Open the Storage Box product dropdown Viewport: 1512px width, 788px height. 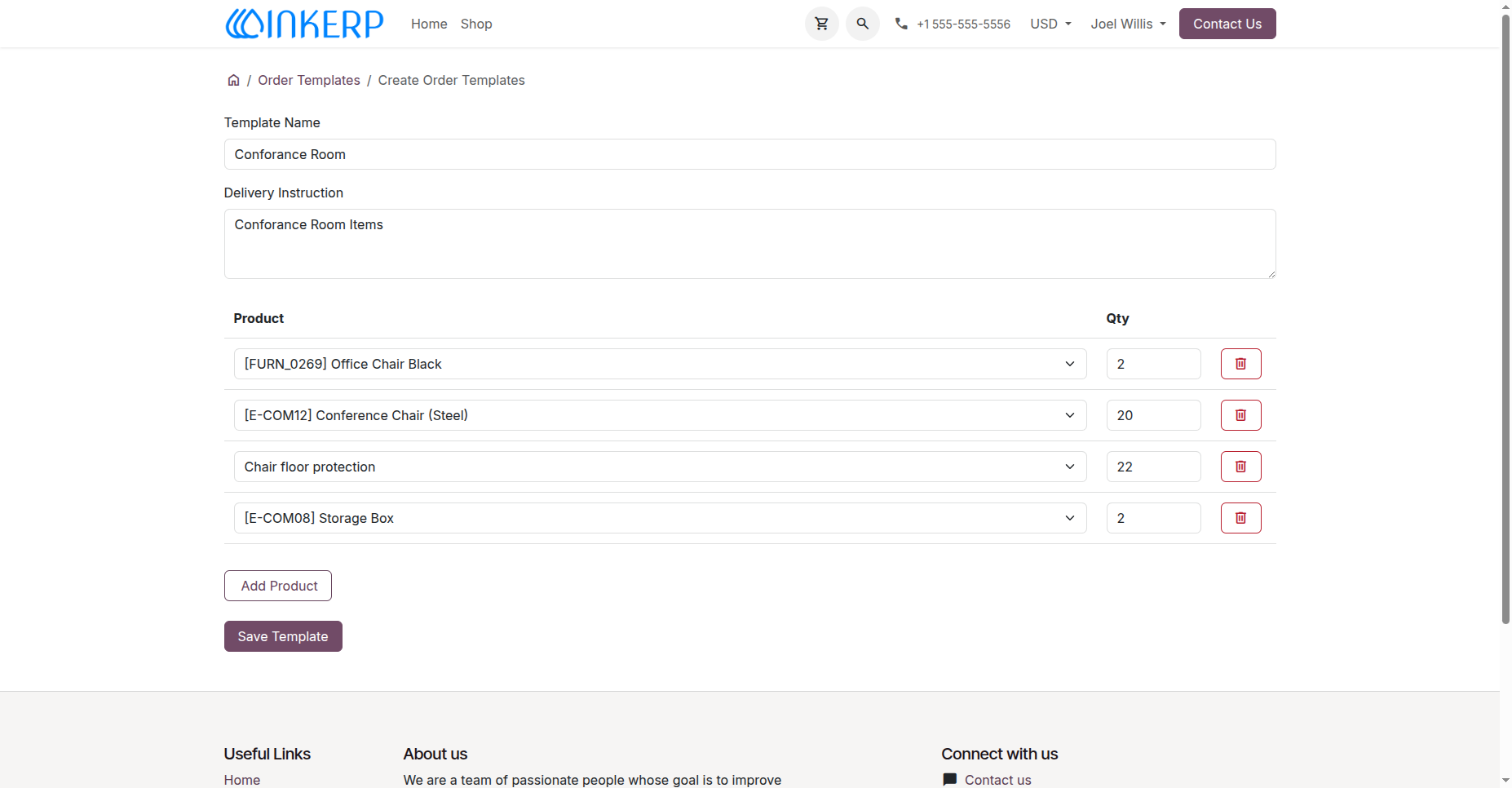pos(660,518)
